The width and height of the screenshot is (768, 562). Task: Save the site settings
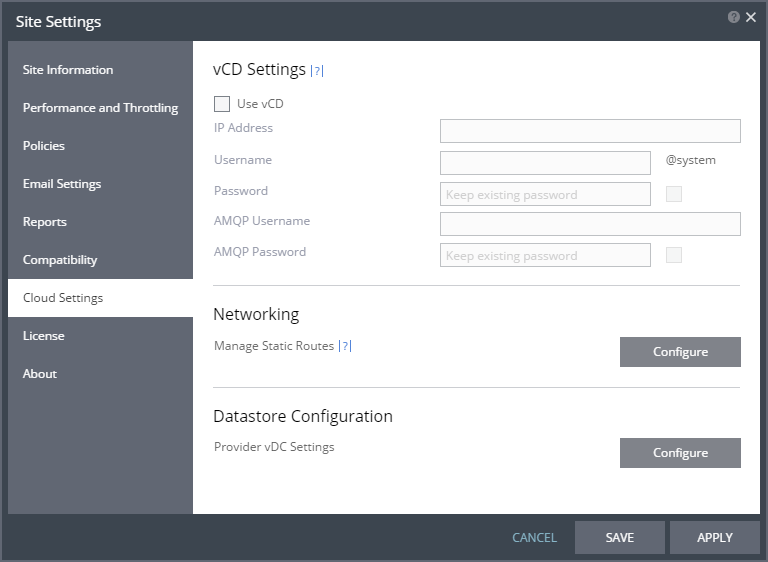[620, 538]
